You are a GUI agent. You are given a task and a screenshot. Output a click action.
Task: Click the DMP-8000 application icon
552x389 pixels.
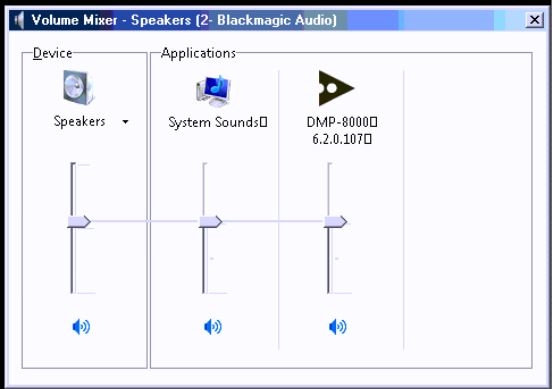(336, 88)
